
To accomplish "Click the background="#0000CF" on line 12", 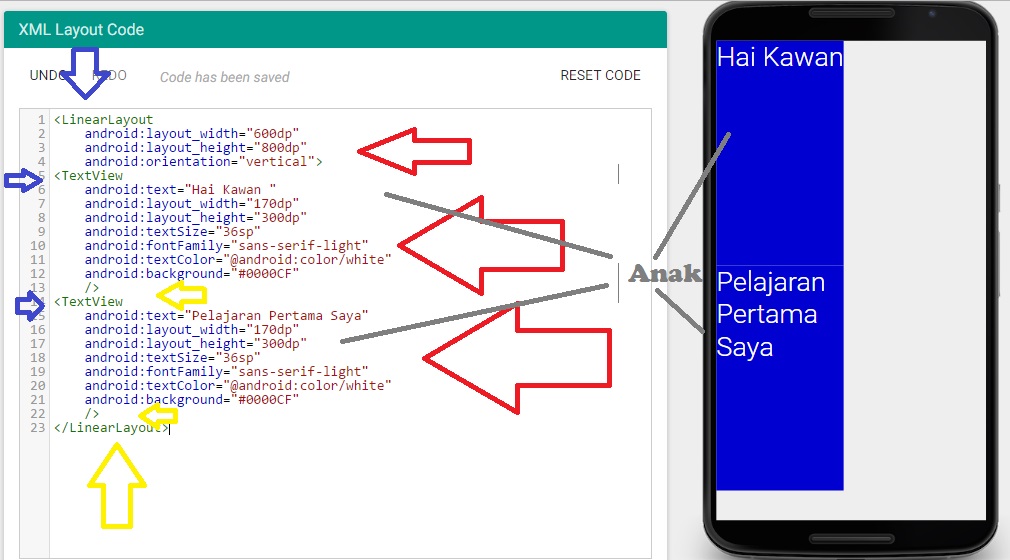I will 192,274.
